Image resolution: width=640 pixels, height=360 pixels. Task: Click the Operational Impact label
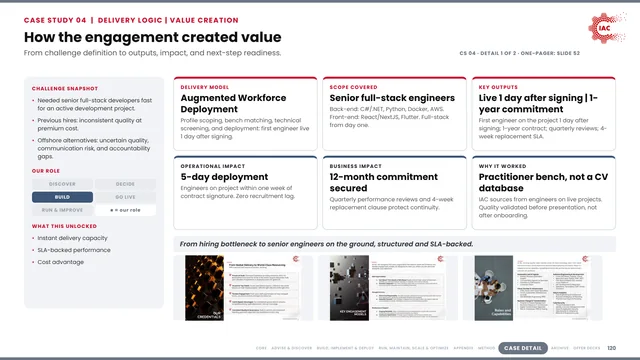[x=213, y=166]
